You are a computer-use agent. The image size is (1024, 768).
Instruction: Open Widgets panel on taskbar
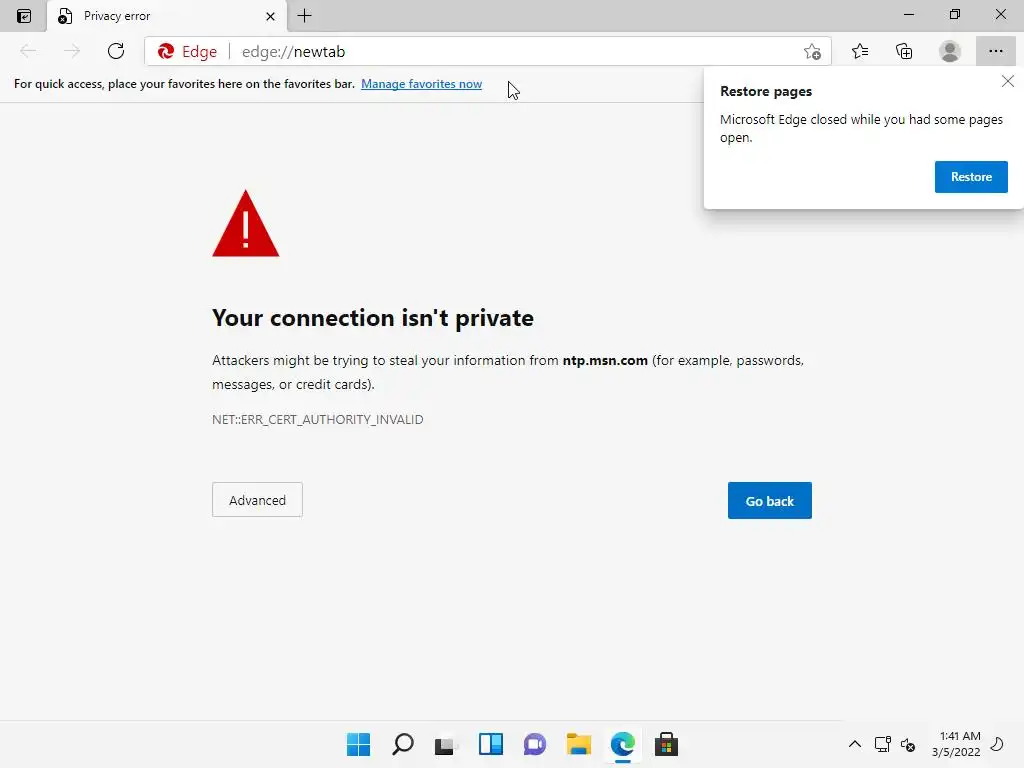click(490, 744)
